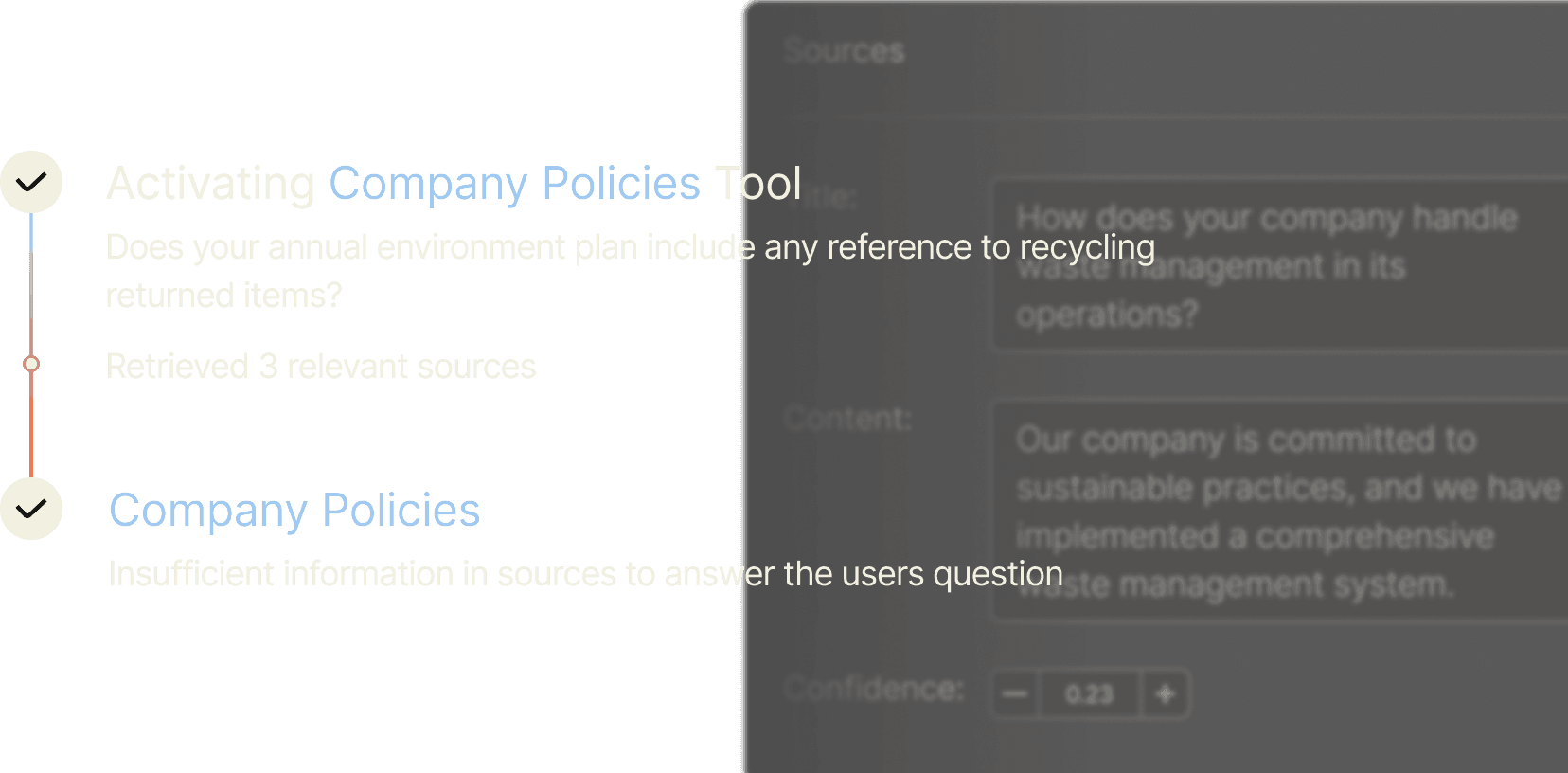Click the Content label in the Sources panel
This screenshot has width=1568, height=773.
[848, 419]
